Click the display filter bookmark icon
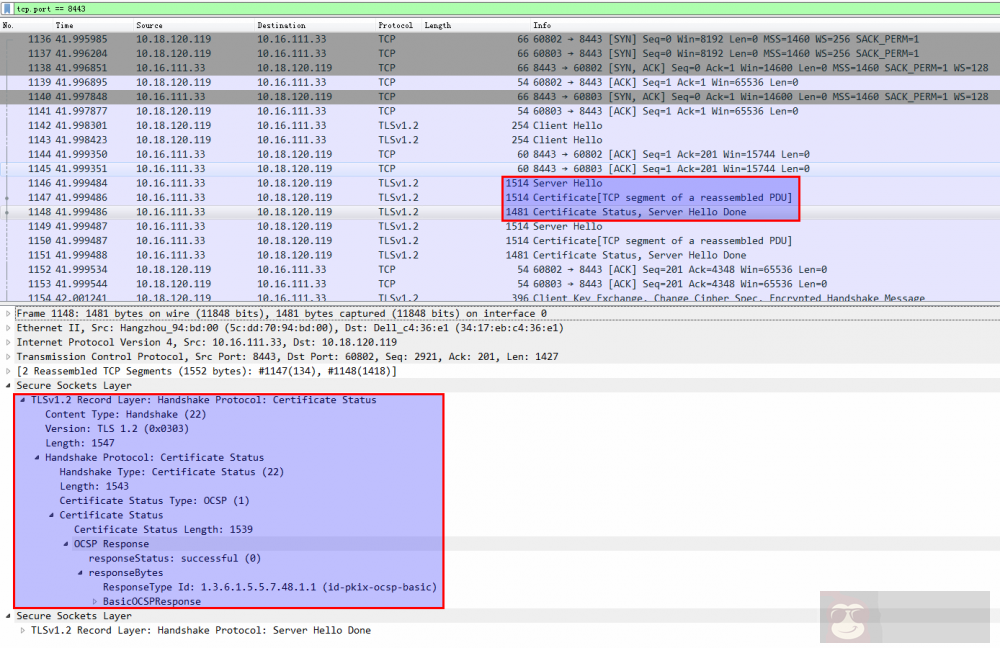Image resolution: width=1000 pixels, height=648 pixels. coord(8,8)
